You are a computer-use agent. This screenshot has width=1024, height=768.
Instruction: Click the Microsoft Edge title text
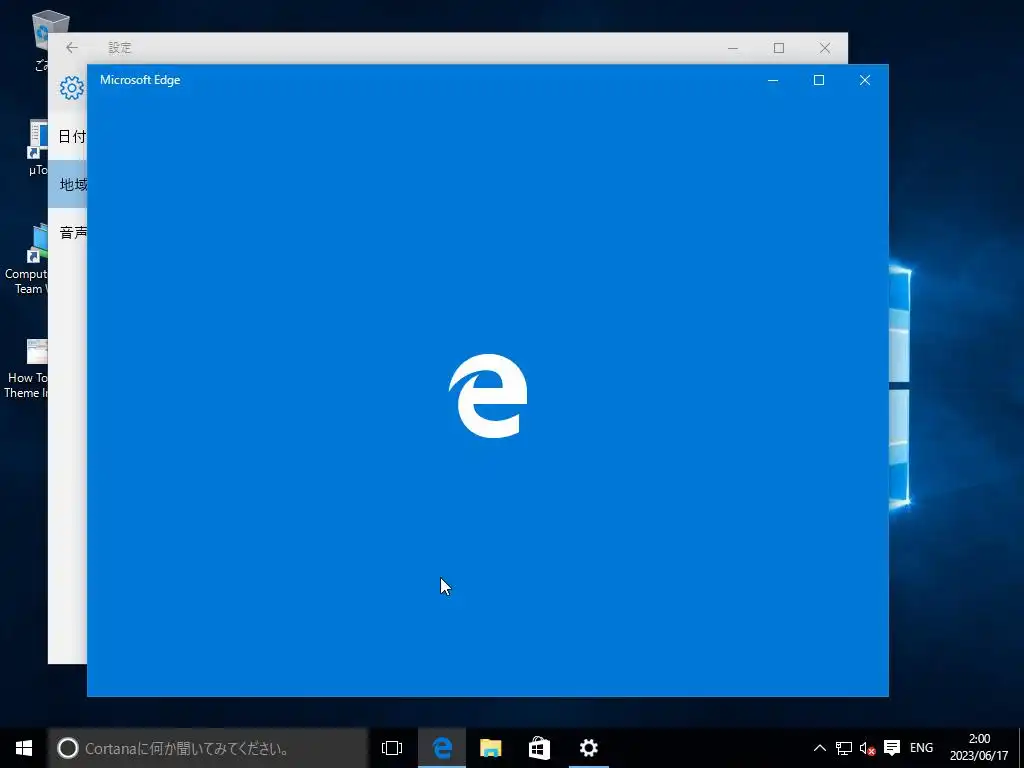pos(140,80)
